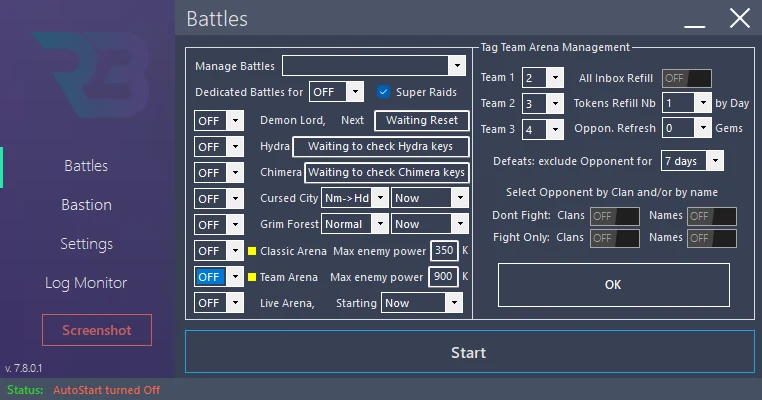Screen dimensions: 762x400
Task: Toggle the Super Raids checkbox
Action: pyautogui.click(x=383, y=92)
